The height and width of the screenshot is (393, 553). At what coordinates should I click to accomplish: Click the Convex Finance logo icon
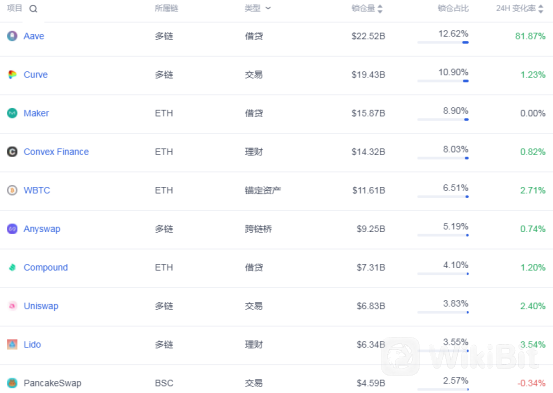point(12,152)
